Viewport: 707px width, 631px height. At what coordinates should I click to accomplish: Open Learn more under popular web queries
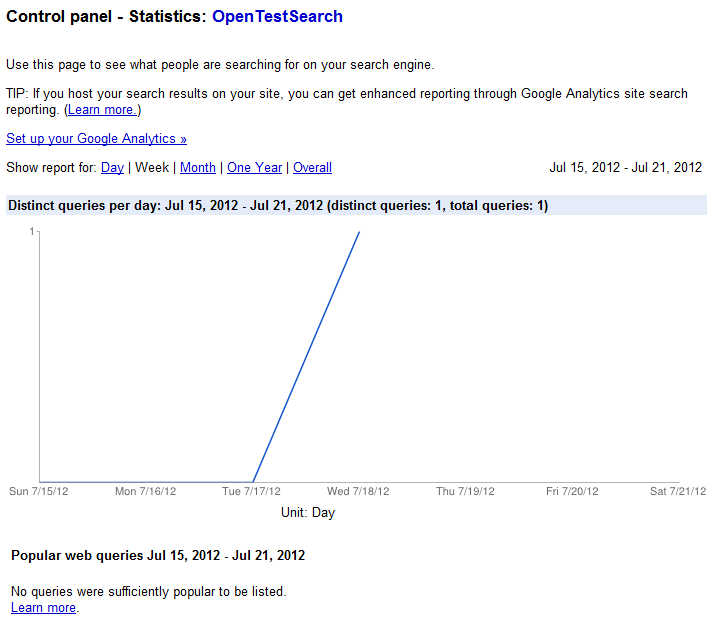tap(43, 608)
